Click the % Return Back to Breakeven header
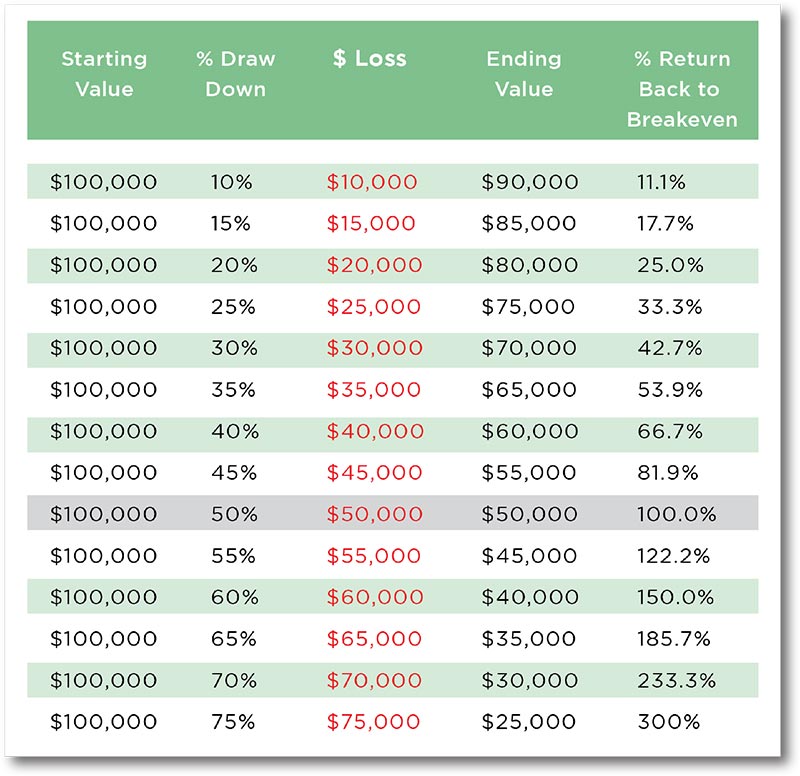Image resolution: width=800 pixels, height=776 pixels. click(682, 89)
